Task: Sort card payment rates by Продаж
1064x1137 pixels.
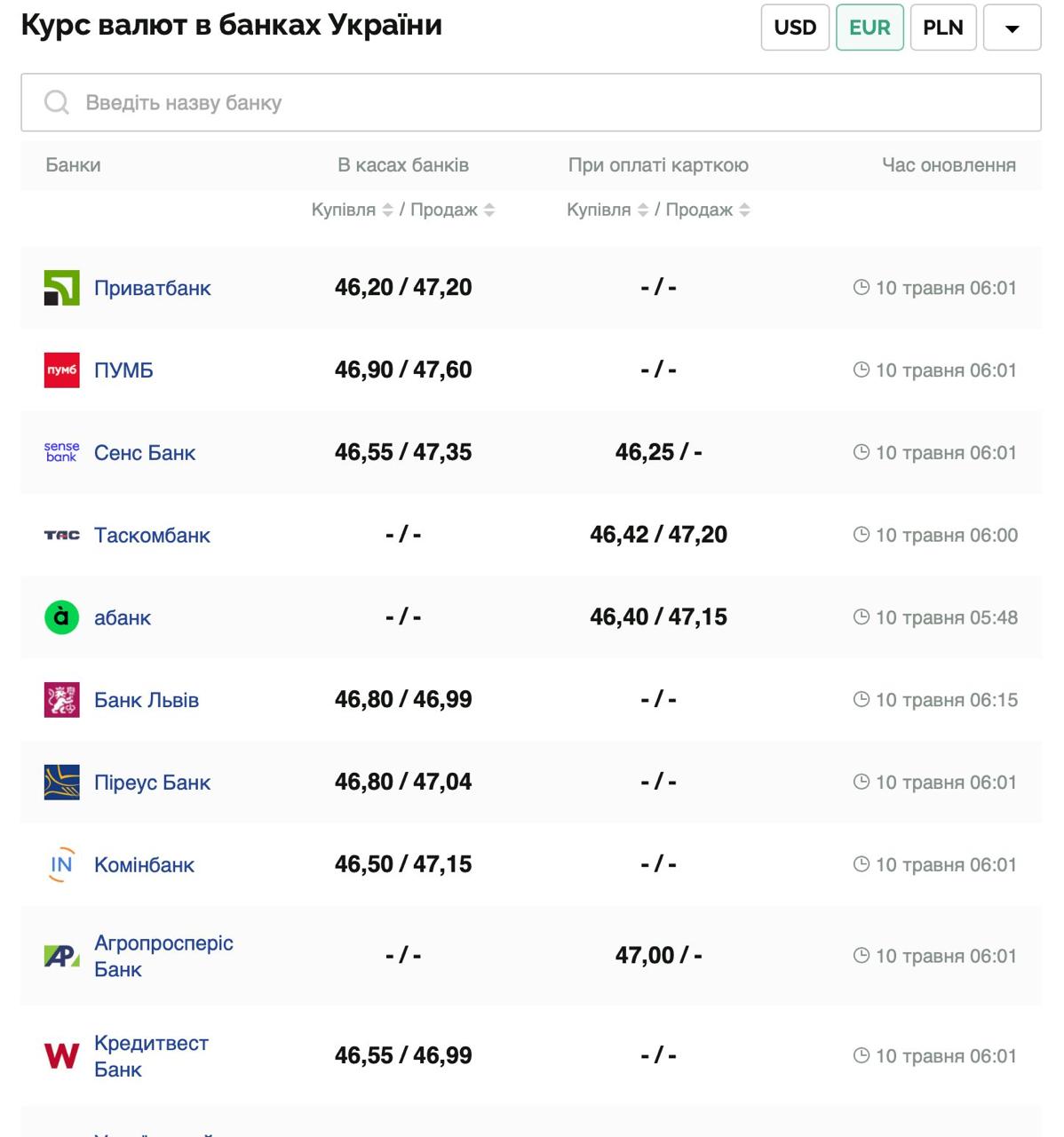Action: pos(744,211)
